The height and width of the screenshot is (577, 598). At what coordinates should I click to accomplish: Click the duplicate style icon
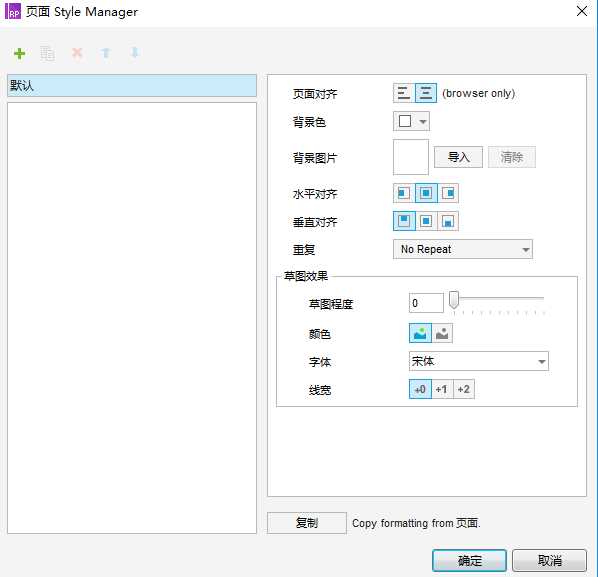click(48, 53)
